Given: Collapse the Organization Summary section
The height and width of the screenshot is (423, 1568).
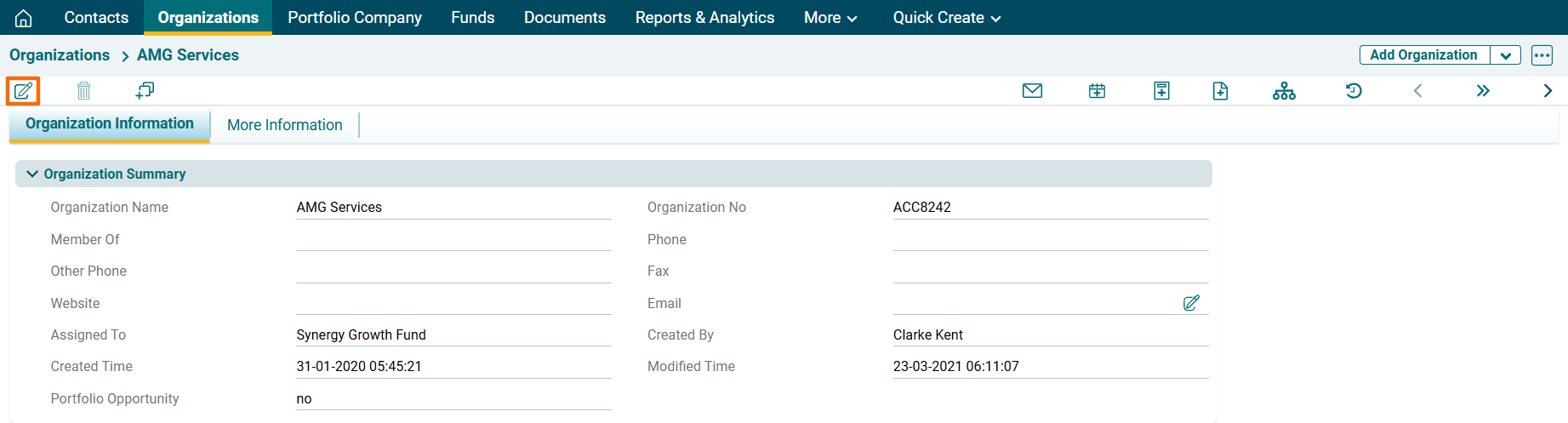Looking at the screenshot, I should pyautogui.click(x=32, y=174).
